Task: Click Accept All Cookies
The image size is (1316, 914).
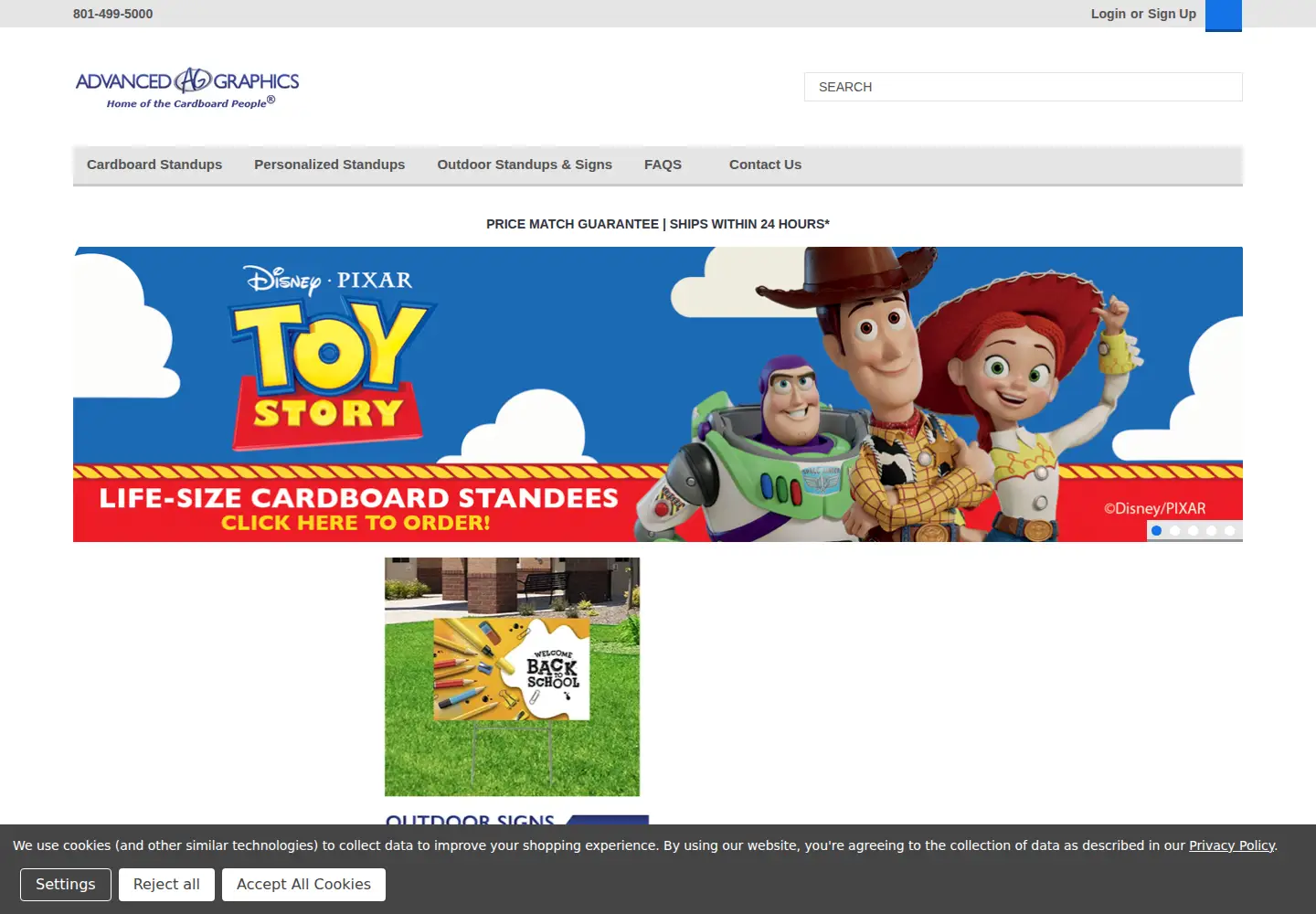Action: pos(303,885)
